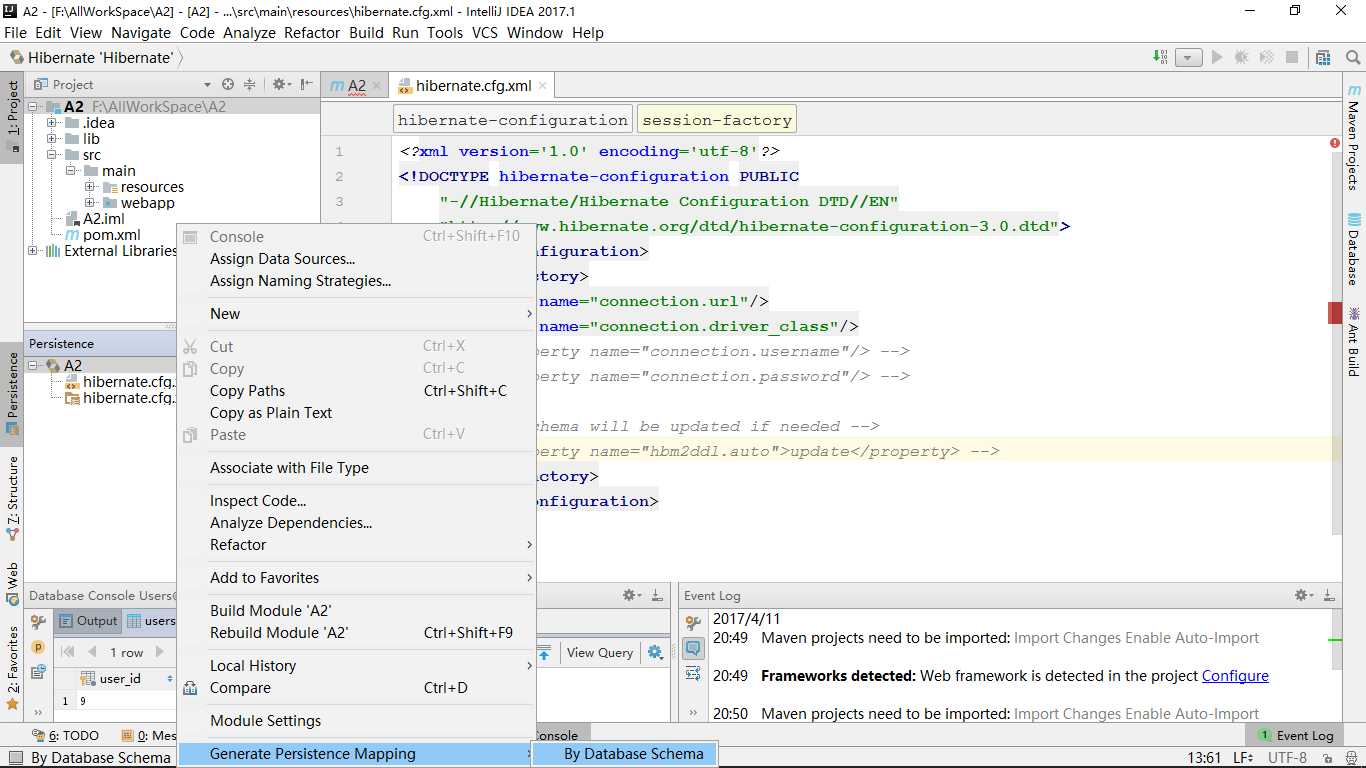Click the Event Log button in the status bar
The height and width of the screenshot is (768, 1366).
tap(1296, 736)
